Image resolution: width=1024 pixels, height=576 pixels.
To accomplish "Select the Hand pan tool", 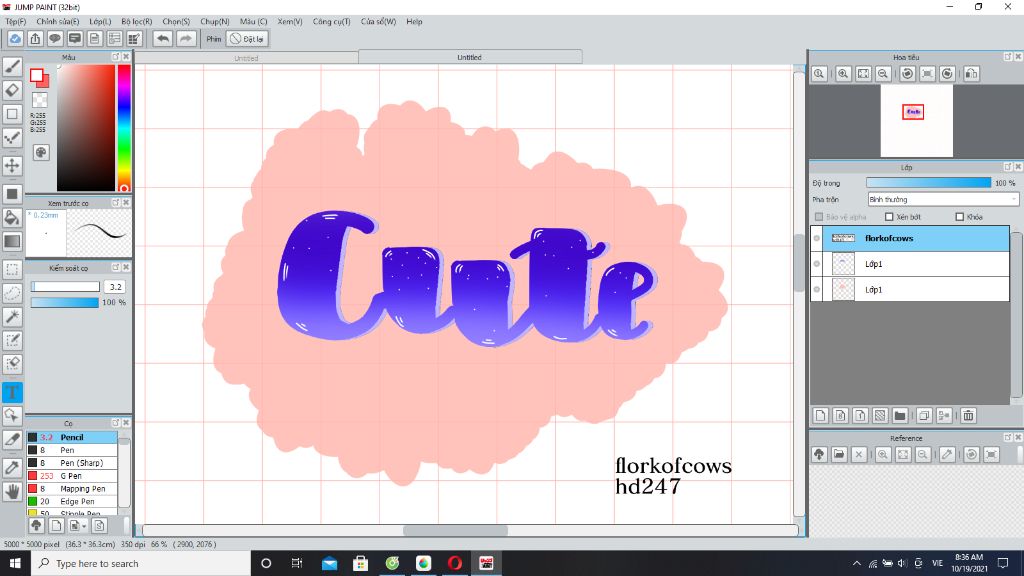I will point(12,491).
